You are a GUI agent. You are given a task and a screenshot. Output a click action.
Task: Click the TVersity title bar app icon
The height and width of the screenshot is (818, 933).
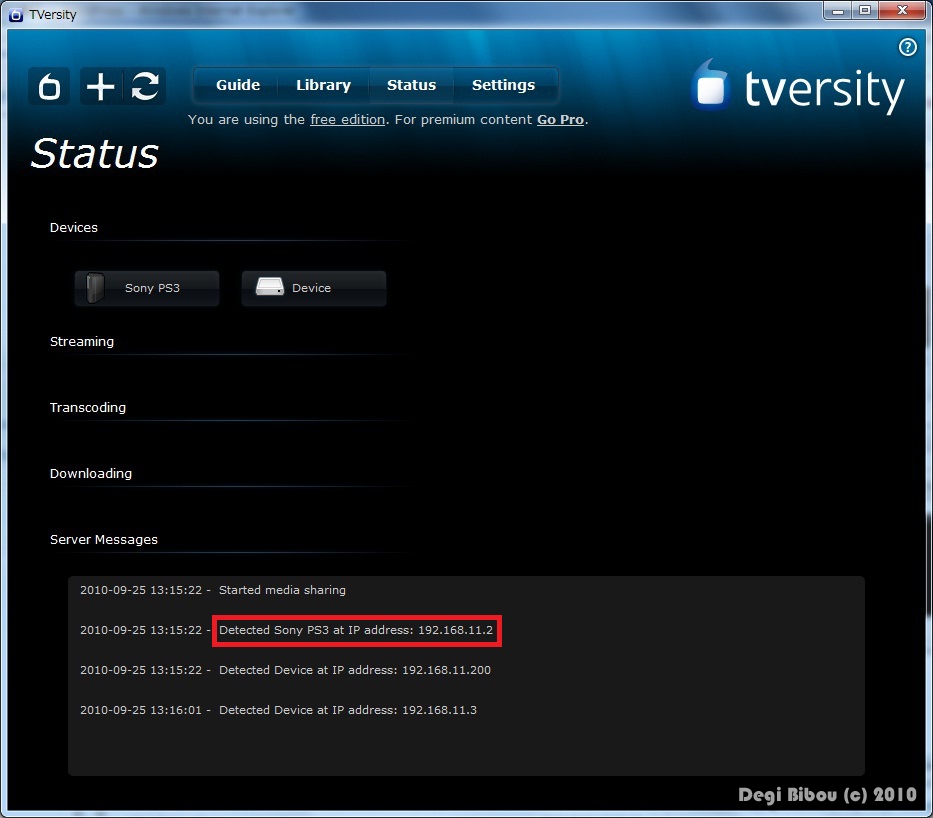click(x=15, y=14)
